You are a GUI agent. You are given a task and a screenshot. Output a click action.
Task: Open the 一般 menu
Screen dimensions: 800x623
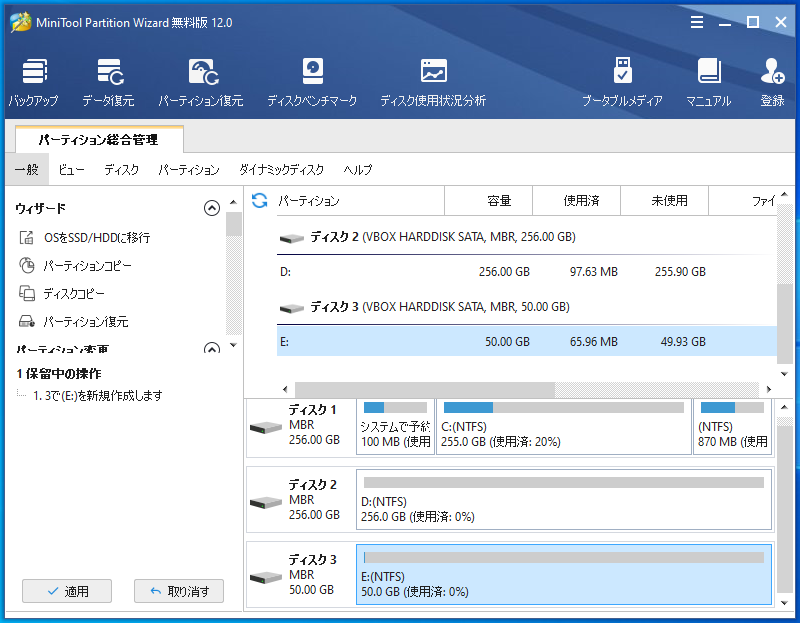27,169
